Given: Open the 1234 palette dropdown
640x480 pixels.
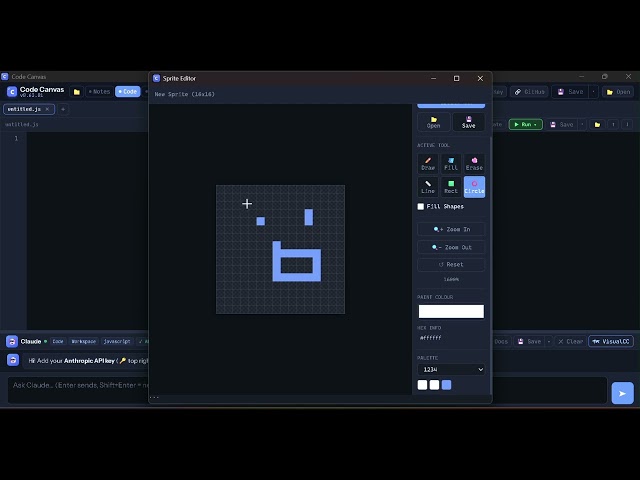Looking at the screenshot, I should (451, 369).
